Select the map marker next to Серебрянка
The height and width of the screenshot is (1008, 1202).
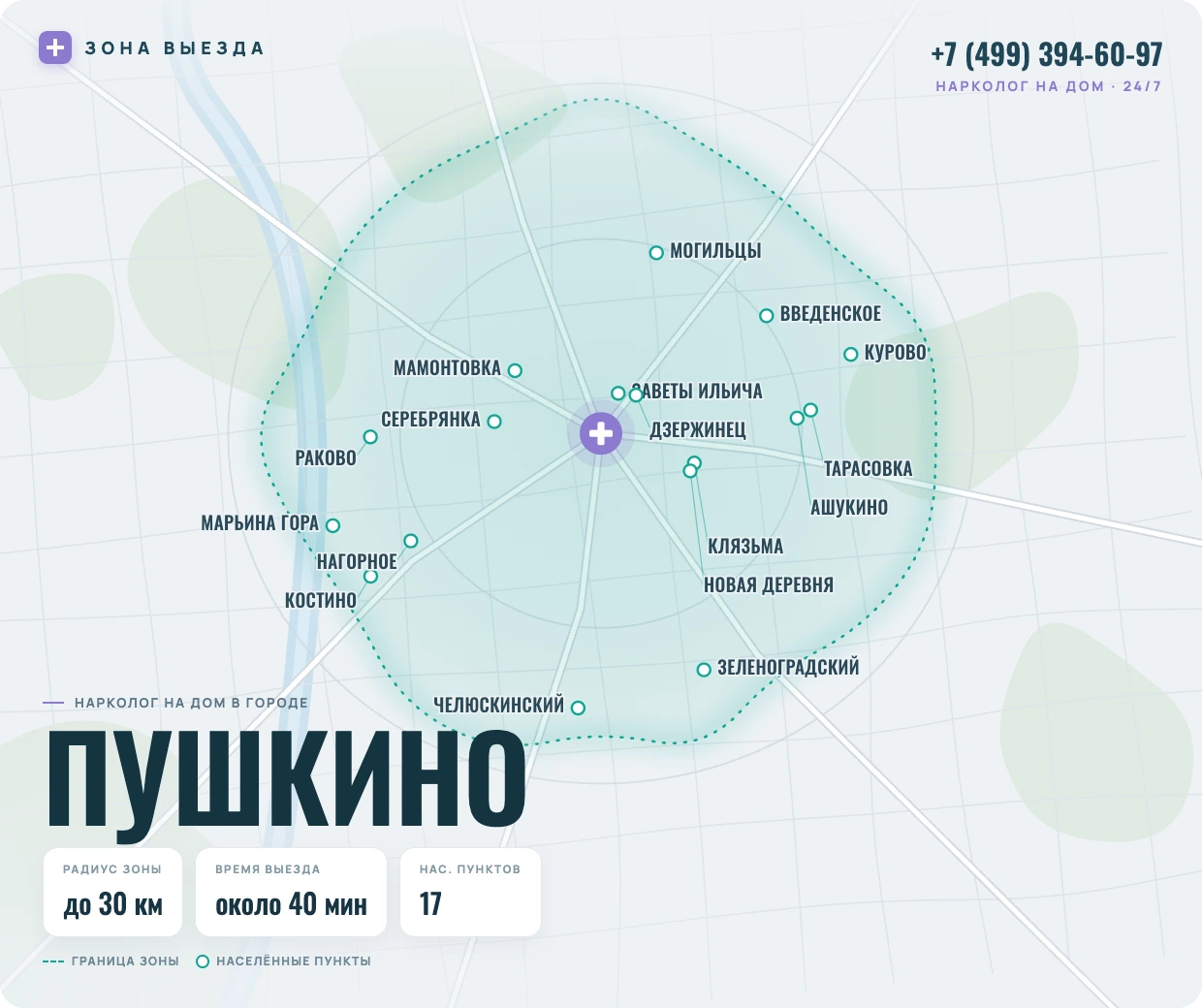point(494,422)
